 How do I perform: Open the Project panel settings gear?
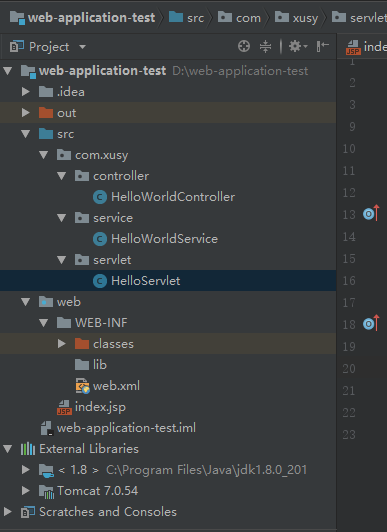297,46
